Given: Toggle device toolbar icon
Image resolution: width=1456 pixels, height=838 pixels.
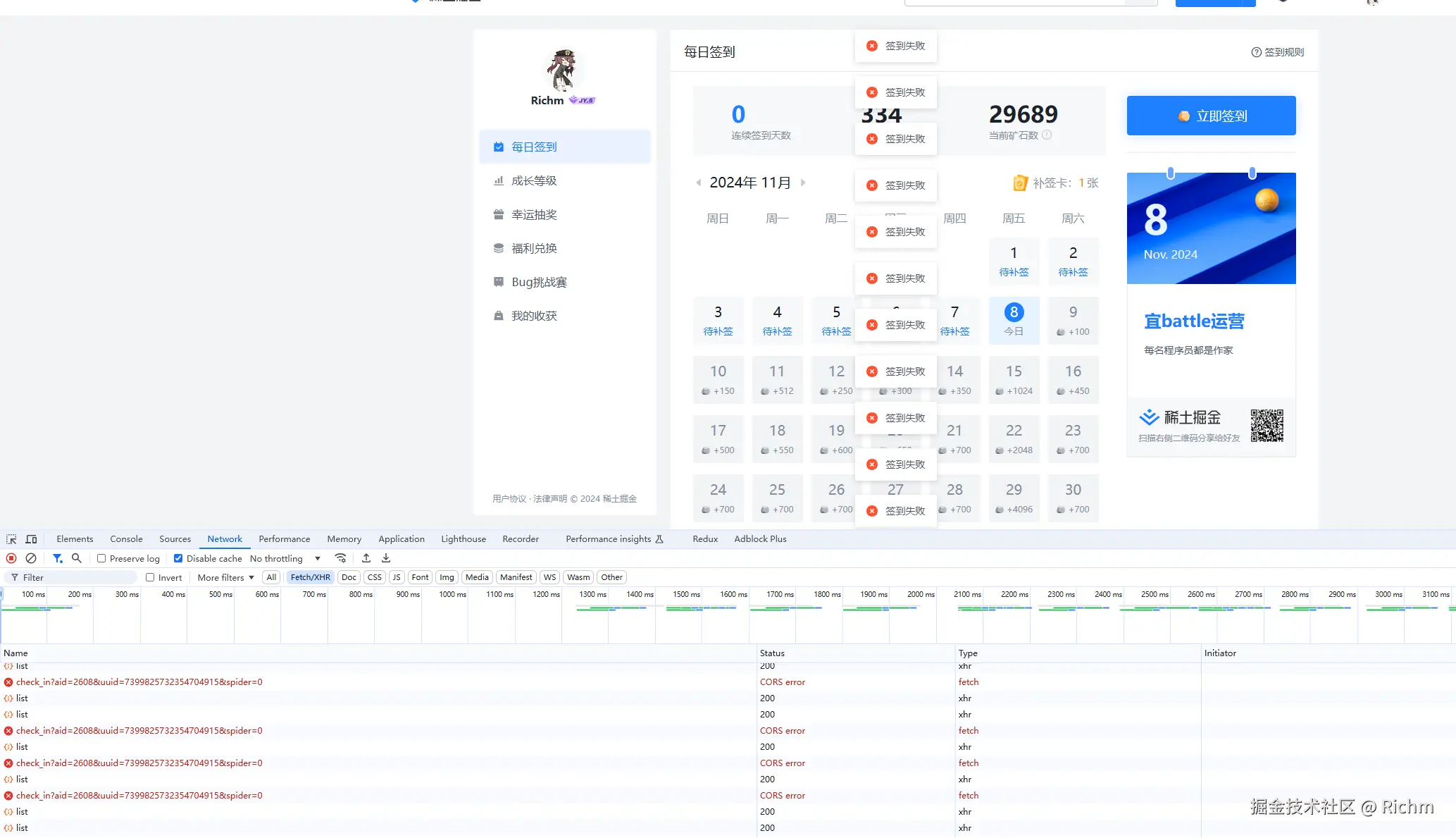Looking at the screenshot, I should (x=31, y=539).
